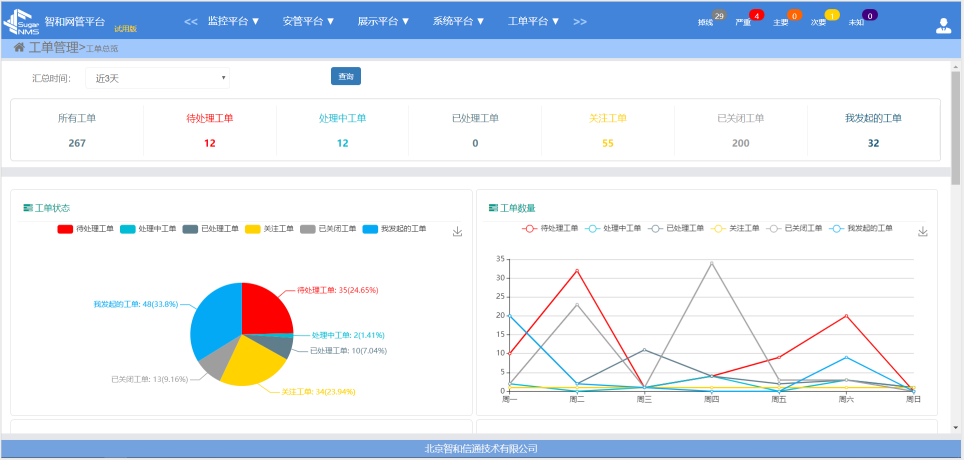Open the 已处理工单 summary card
The image size is (964, 460).
(475, 130)
